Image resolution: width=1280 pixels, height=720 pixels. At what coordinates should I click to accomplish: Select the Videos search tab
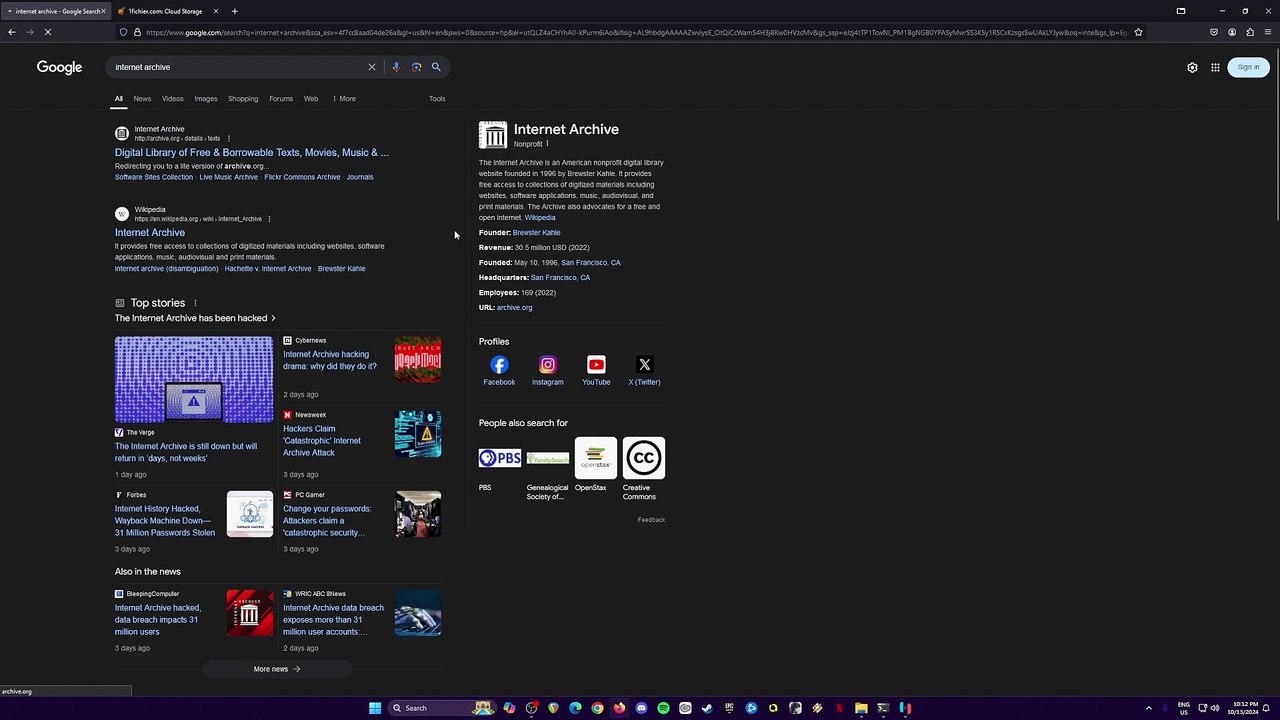[173, 98]
